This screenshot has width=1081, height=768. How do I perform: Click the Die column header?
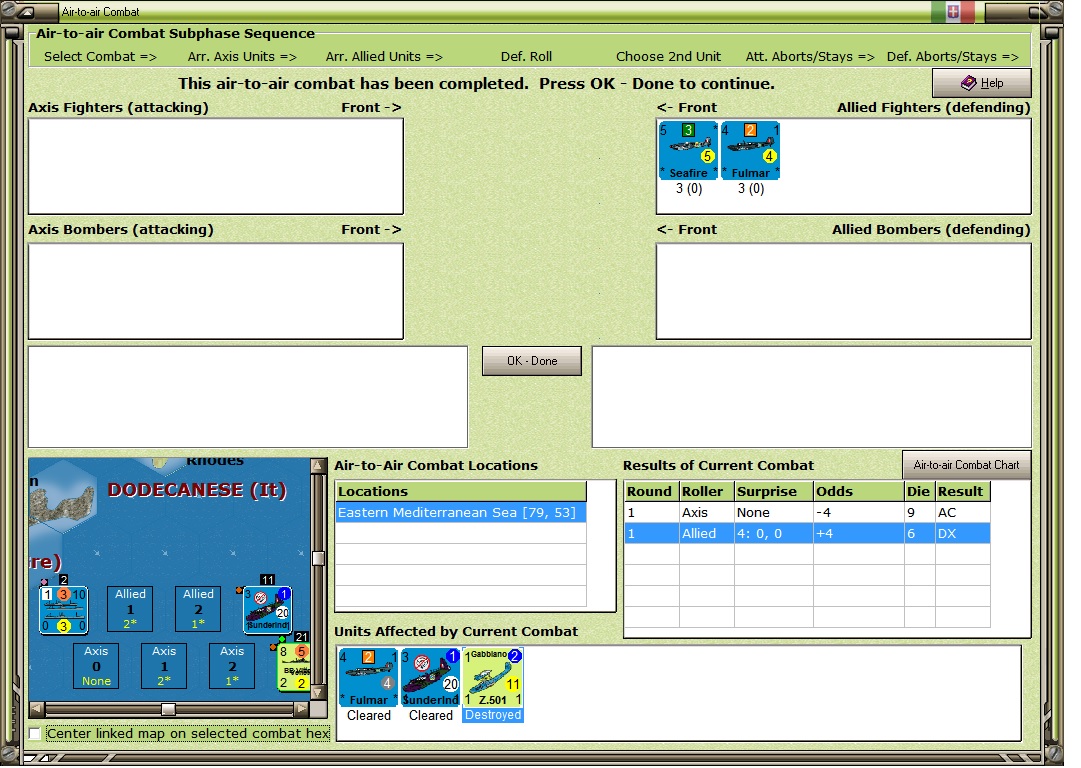tap(920, 491)
